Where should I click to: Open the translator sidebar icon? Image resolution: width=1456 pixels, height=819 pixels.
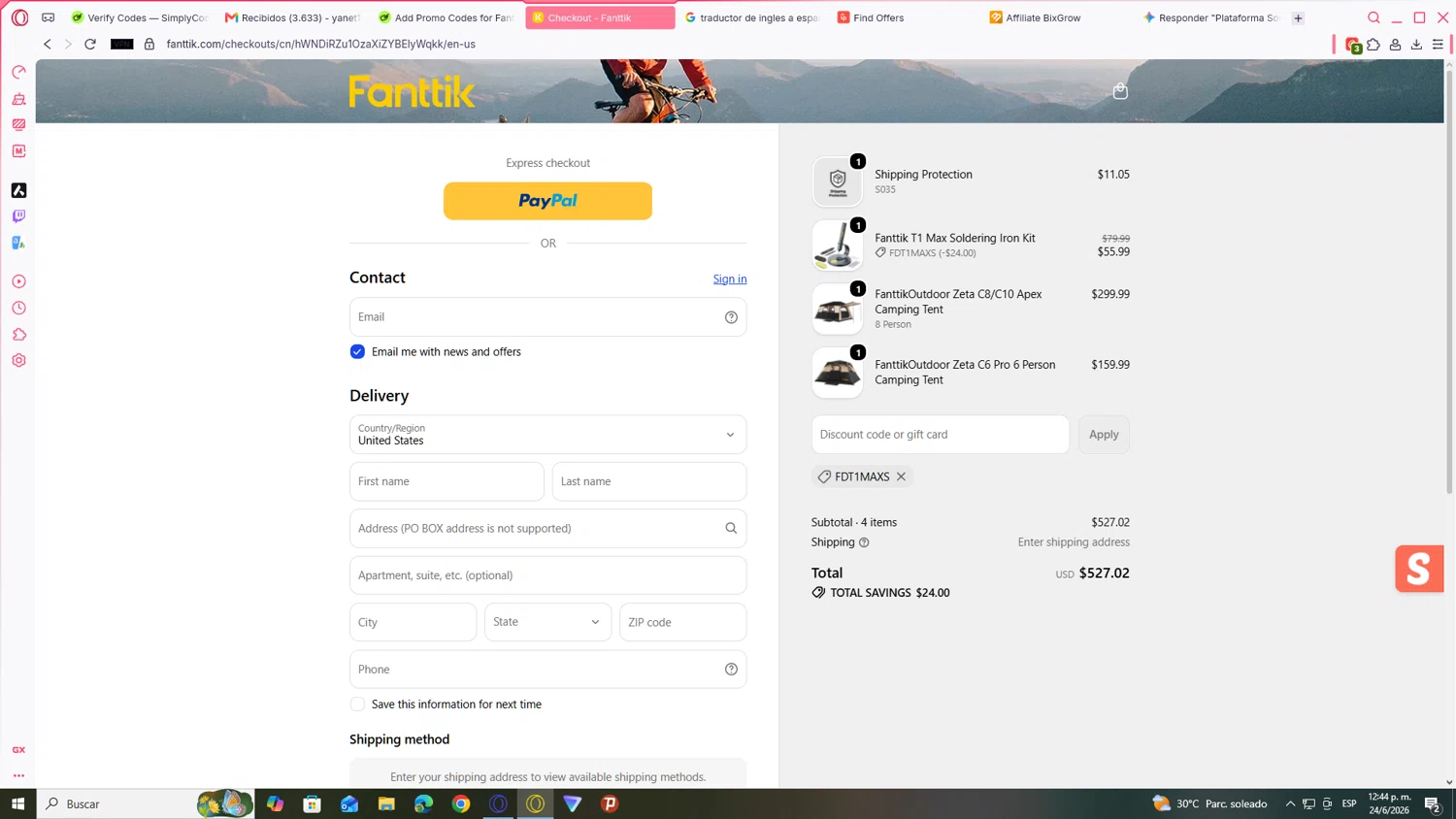point(18,243)
